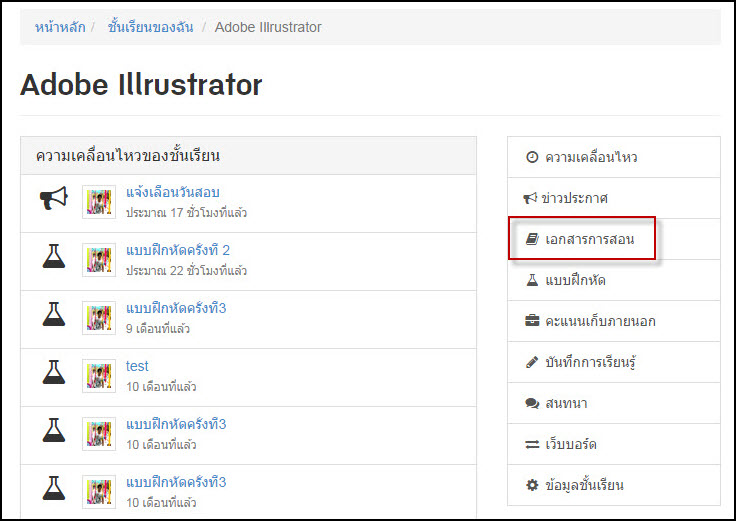The width and height of the screenshot is (736, 521).
Task: Click the clock icon beside ความเคลื่อนไหว
Action: (x=532, y=157)
